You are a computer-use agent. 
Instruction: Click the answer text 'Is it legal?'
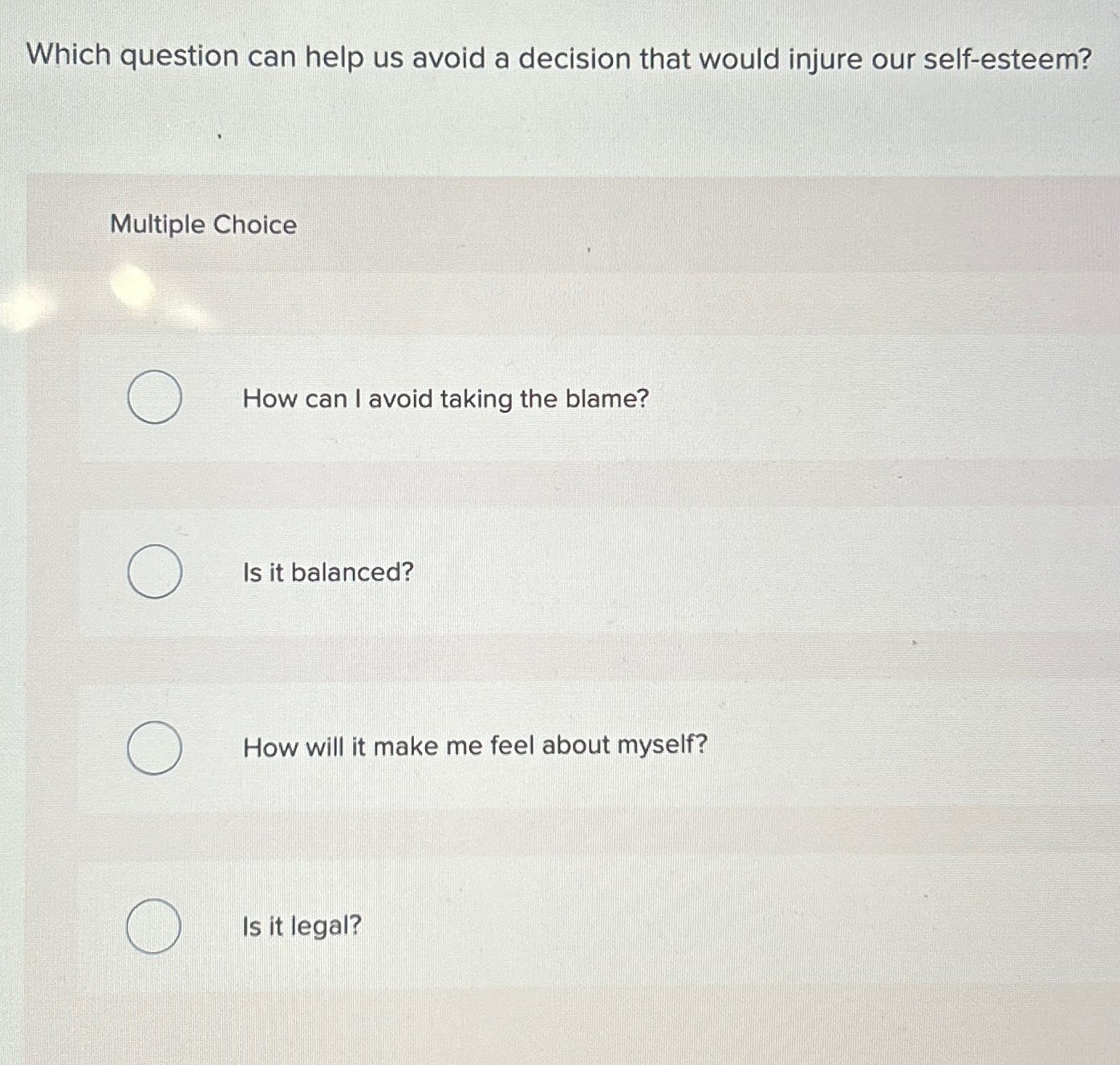(x=301, y=925)
